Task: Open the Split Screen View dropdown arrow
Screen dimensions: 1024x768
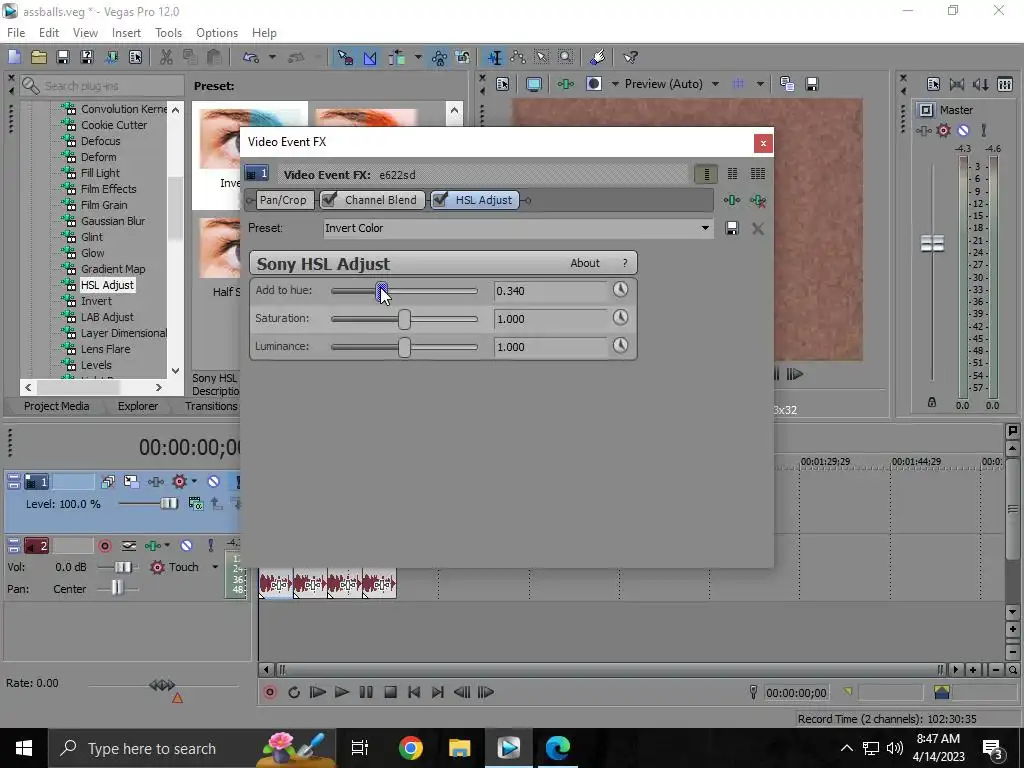Action: click(615, 84)
